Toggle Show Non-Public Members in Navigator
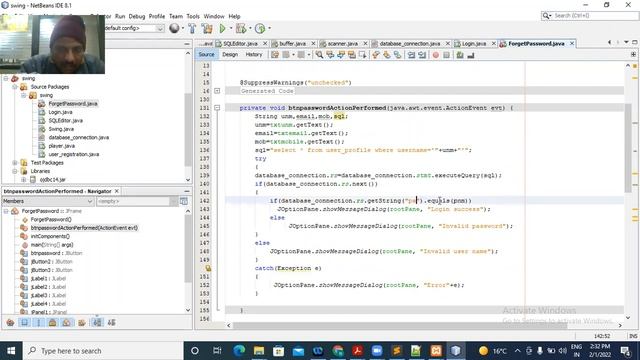640x360 pixels. (x=53, y=322)
